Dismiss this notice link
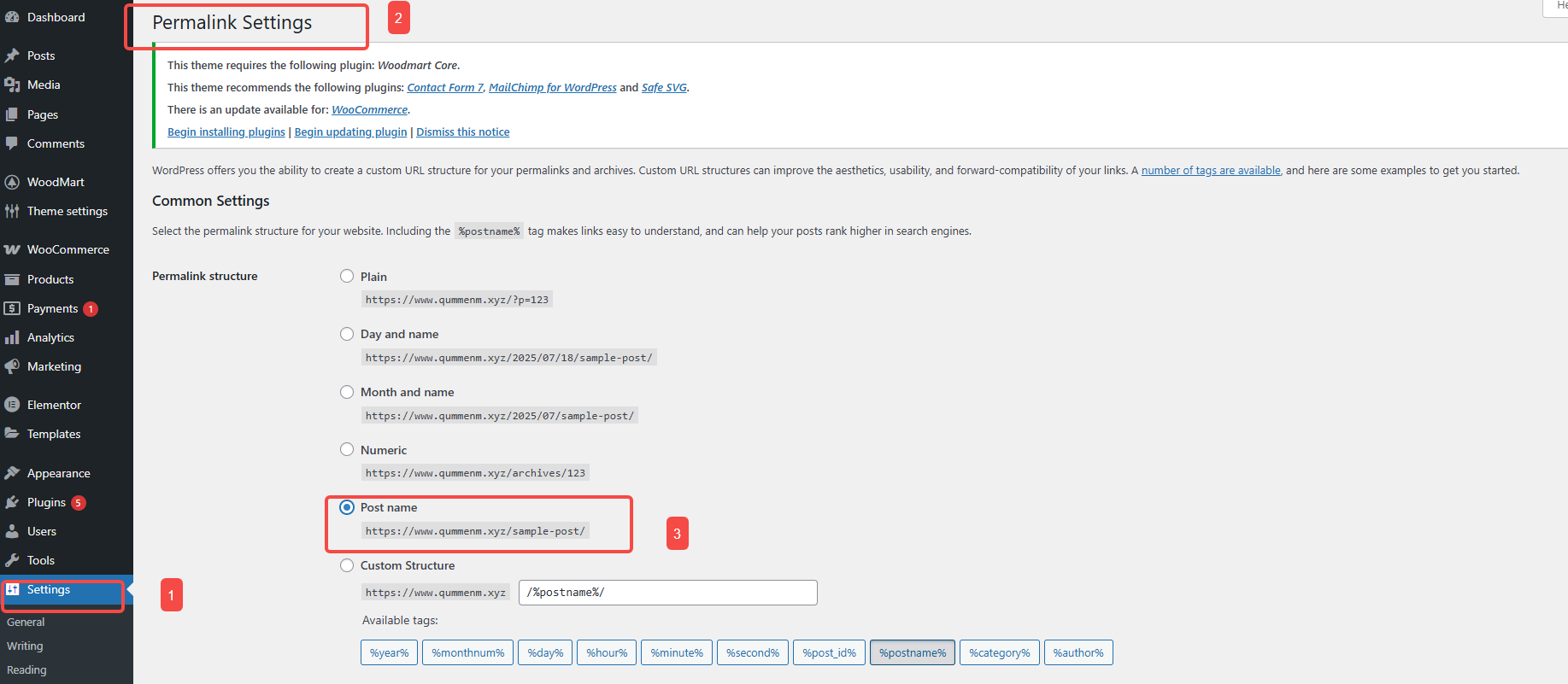The width and height of the screenshot is (1568, 684). pyautogui.click(x=462, y=132)
